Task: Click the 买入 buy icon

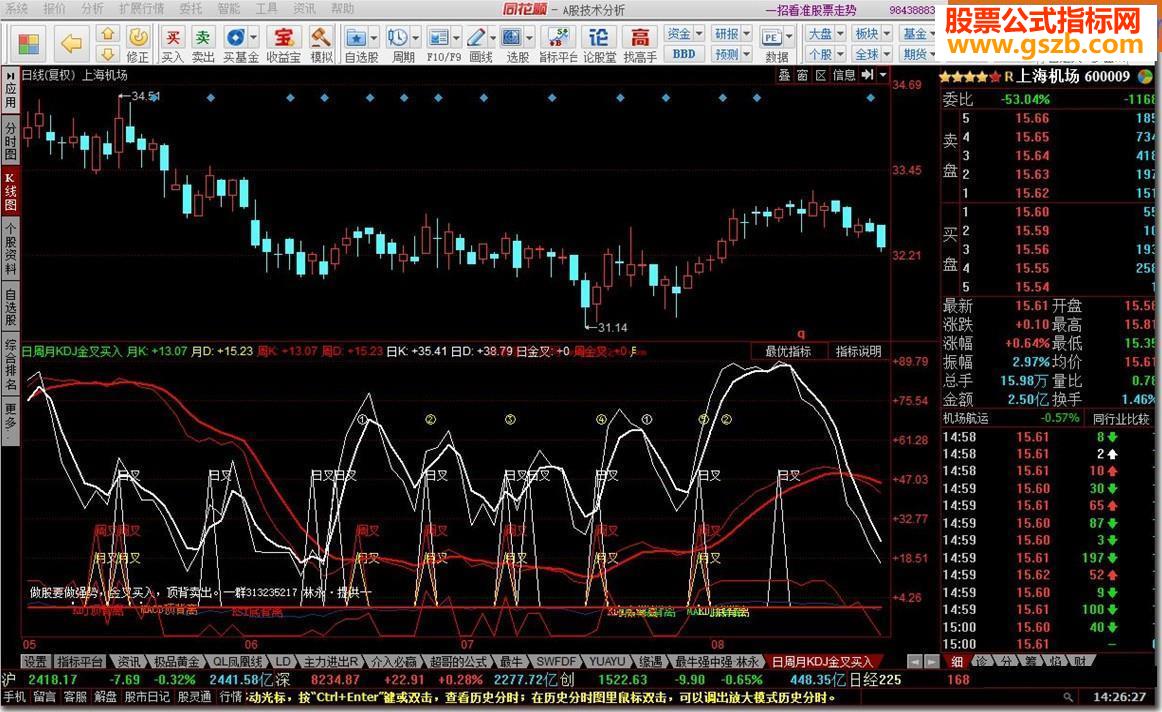Action: [x=173, y=44]
